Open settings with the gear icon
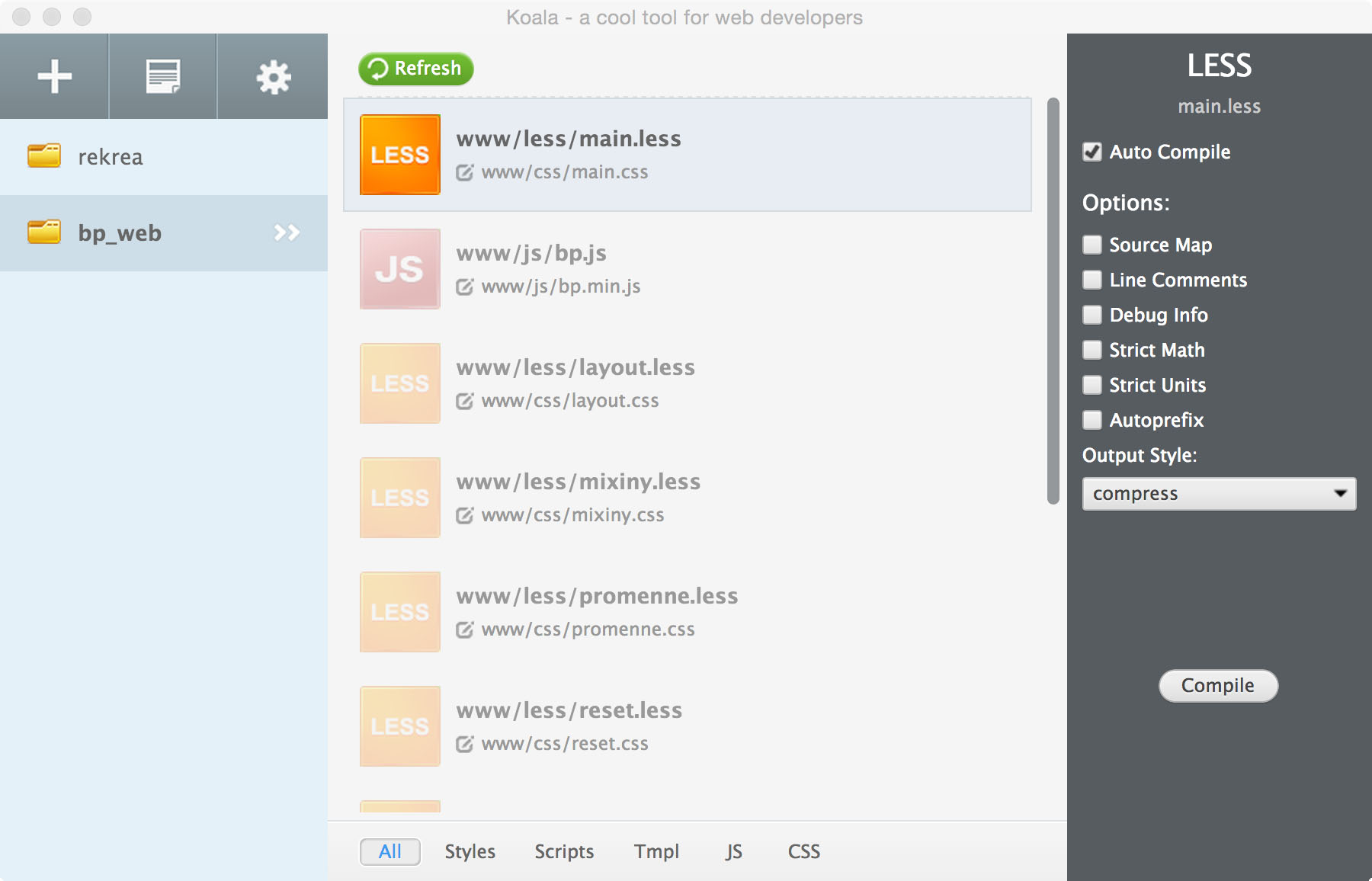The width and height of the screenshot is (1372, 881). [273, 77]
